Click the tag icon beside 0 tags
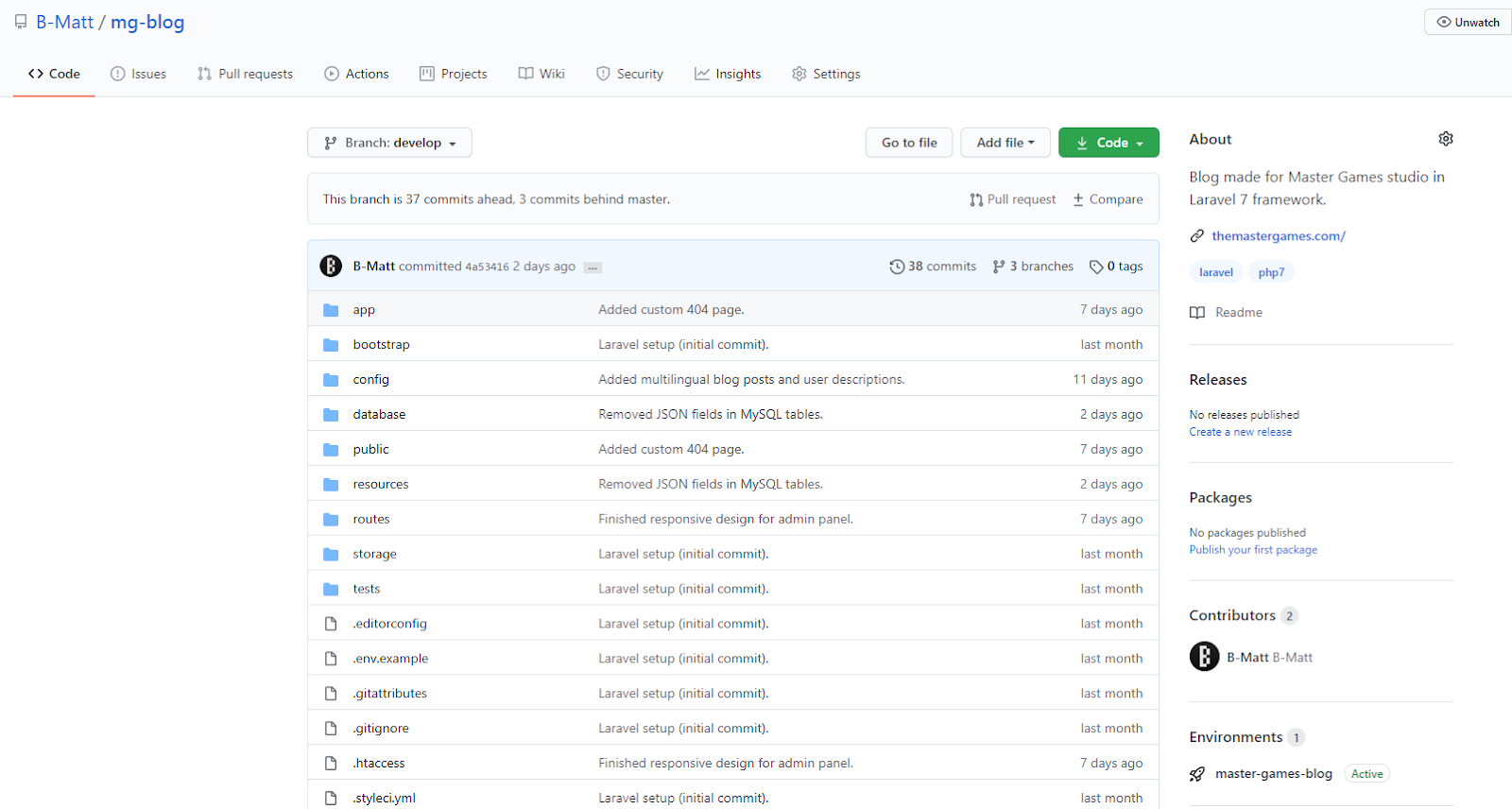This screenshot has height=809, width=1512. click(x=1096, y=267)
